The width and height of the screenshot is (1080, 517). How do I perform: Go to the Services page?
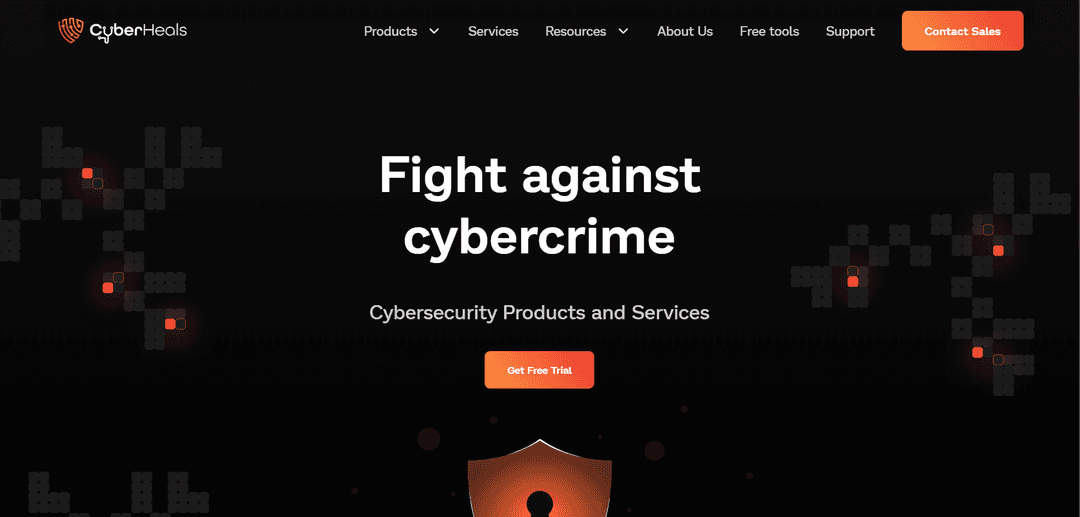pos(493,31)
